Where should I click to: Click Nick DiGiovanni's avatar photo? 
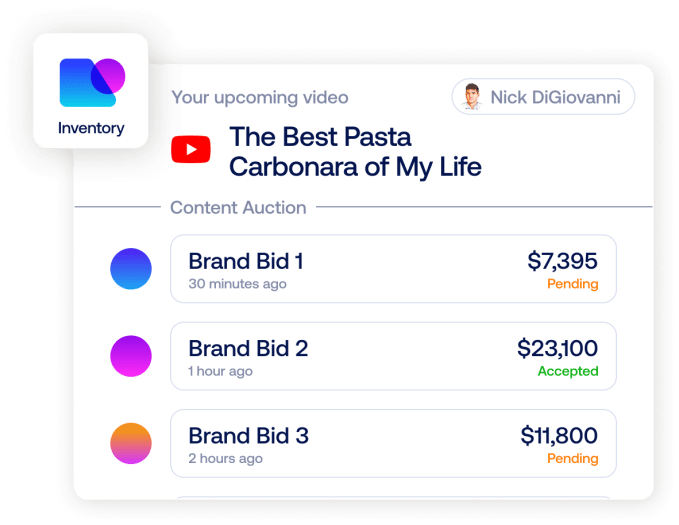(x=471, y=98)
